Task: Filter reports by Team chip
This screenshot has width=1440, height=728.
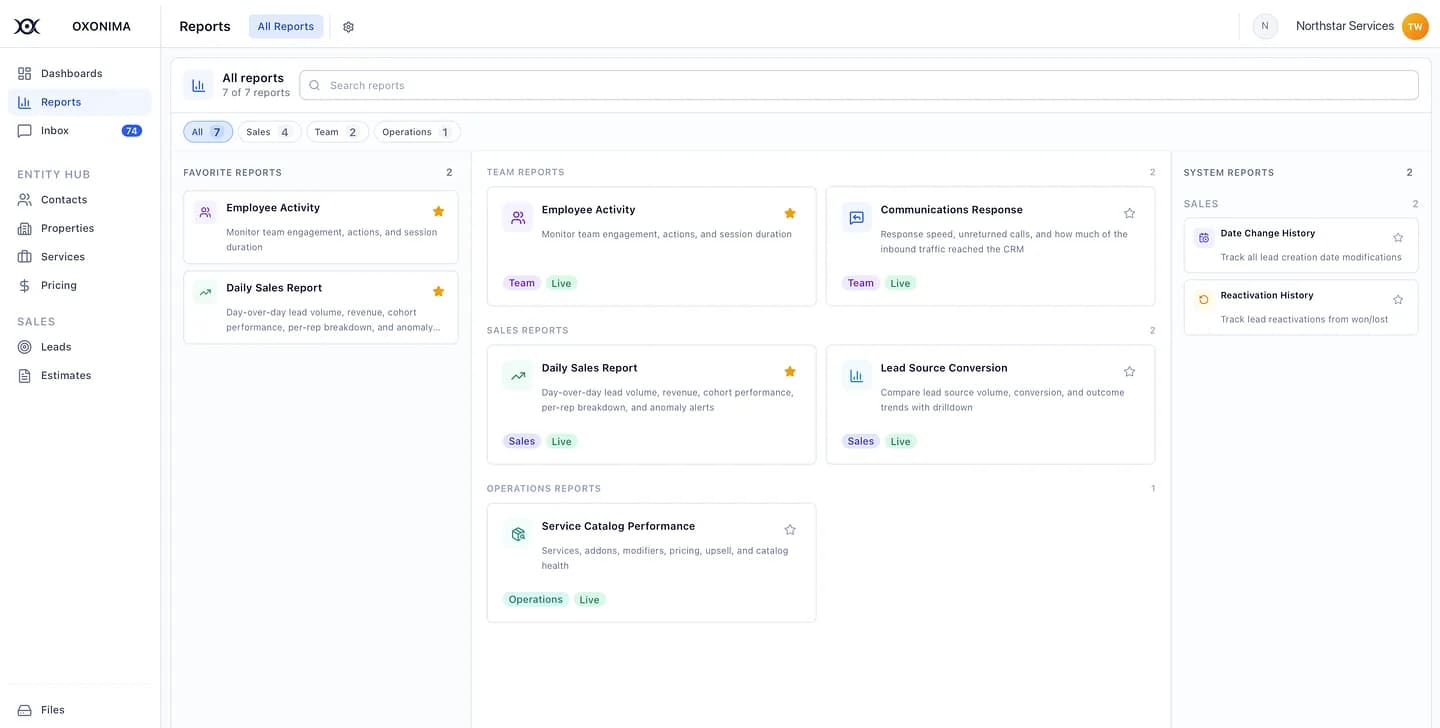Action: (x=337, y=132)
